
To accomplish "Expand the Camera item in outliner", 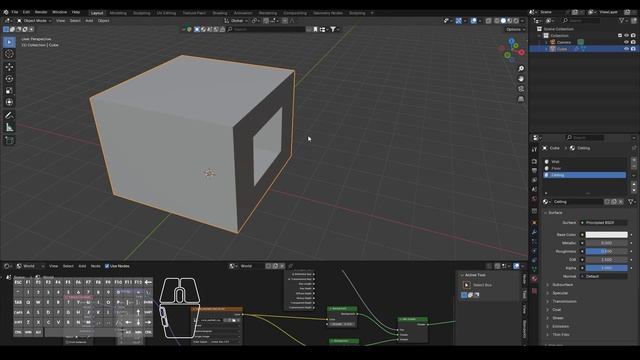I will [547, 42].
